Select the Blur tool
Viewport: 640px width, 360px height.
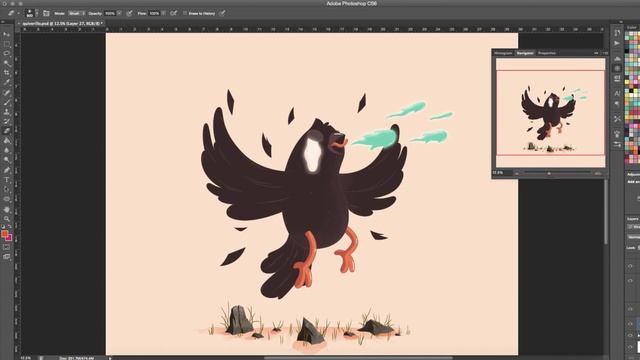[7, 150]
